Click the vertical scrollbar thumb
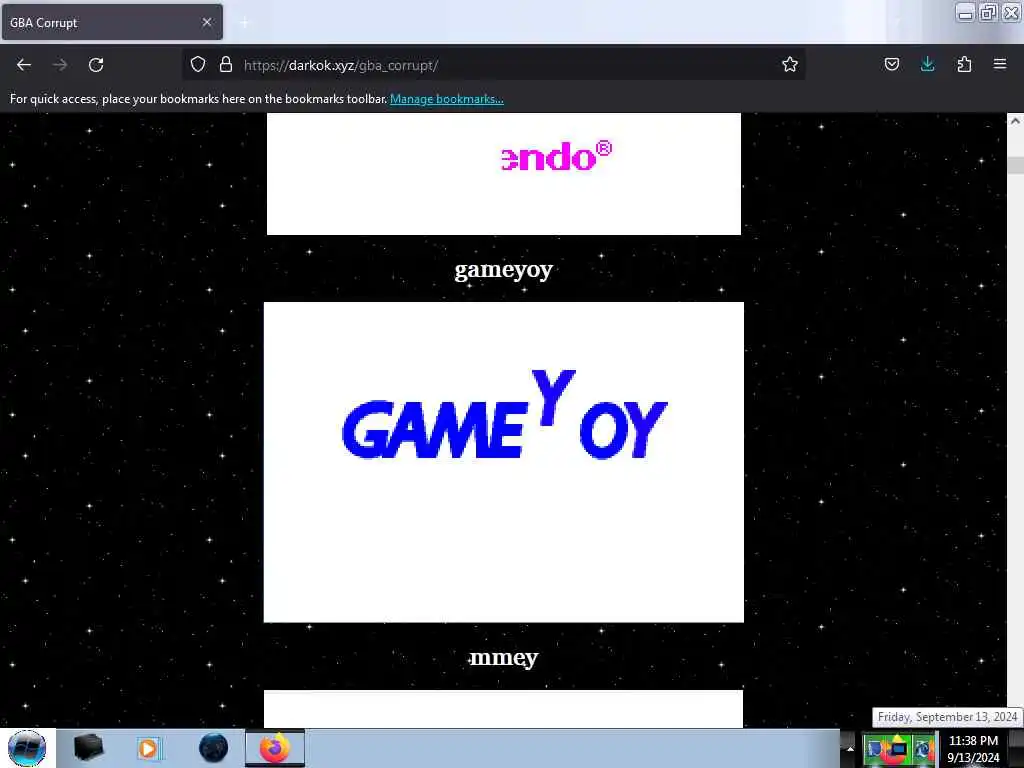 [x=1015, y=165]
